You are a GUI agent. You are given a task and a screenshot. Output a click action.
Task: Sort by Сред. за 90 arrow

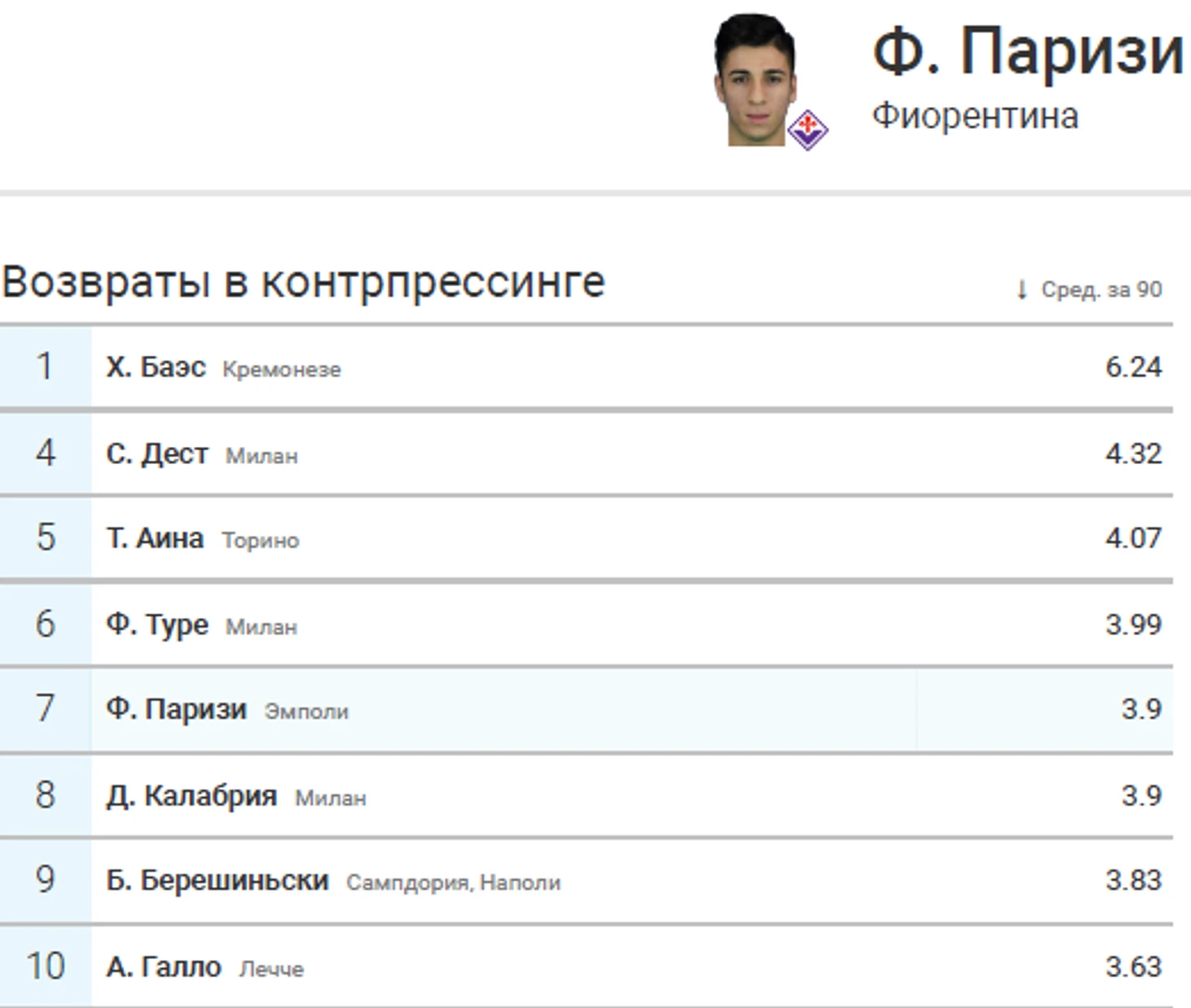coord(1021,290)
